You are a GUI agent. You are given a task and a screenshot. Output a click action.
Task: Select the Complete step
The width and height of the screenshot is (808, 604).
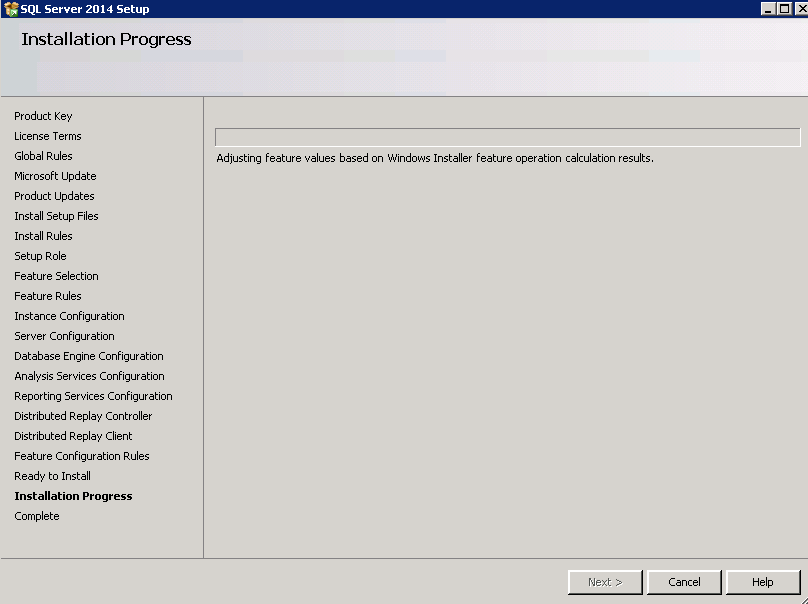coord(37,516)
